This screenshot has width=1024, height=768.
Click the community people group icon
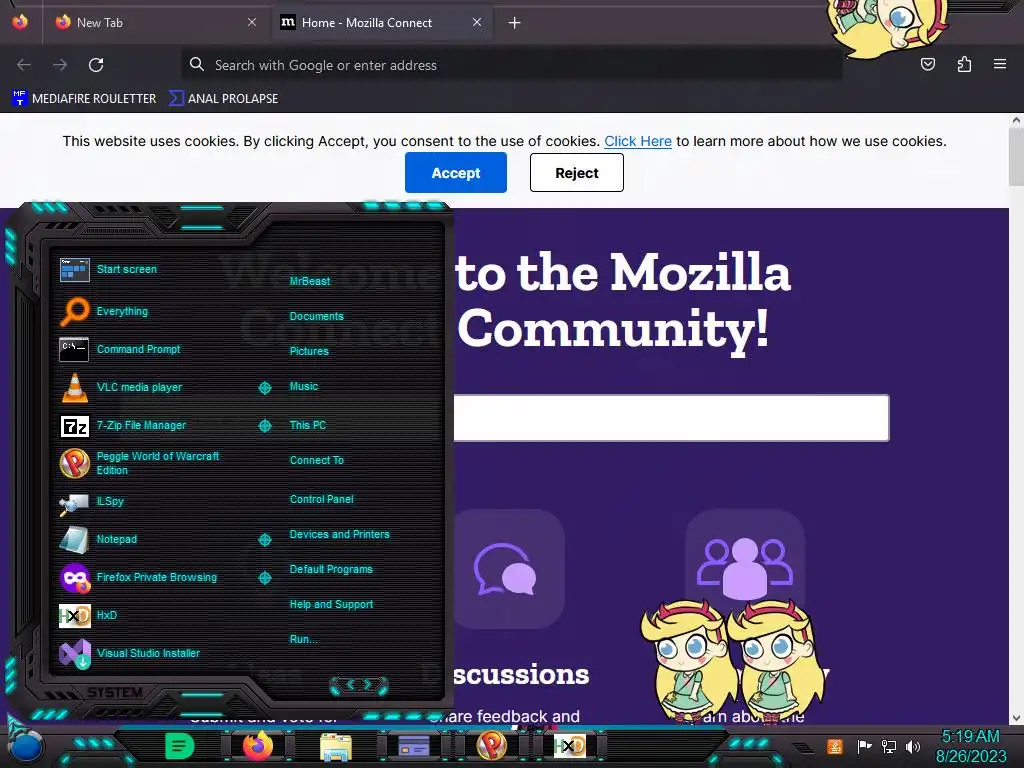(744, 567)
